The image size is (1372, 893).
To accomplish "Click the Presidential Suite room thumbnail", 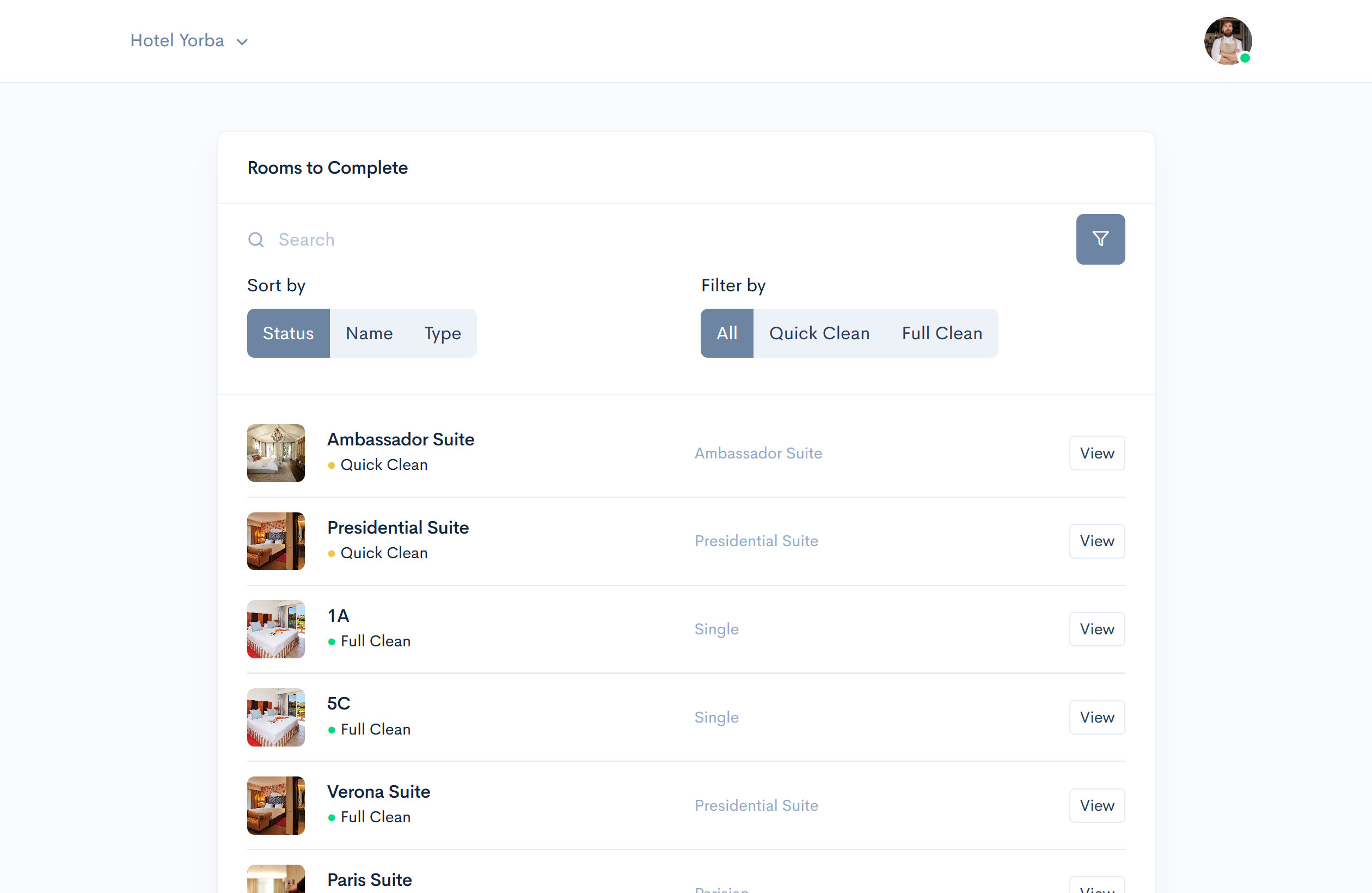I will [x=276, y=540].
